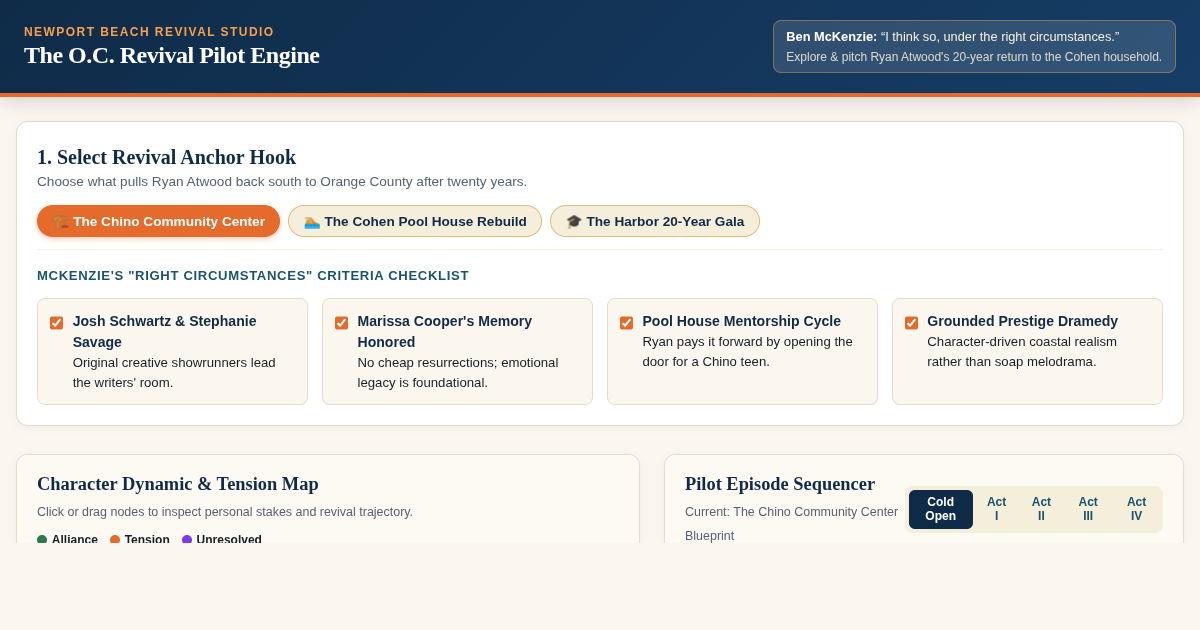
Task: Click the Select Revival Anchor Hook heading
Action: pyautogui.click(x=167, y=157)
